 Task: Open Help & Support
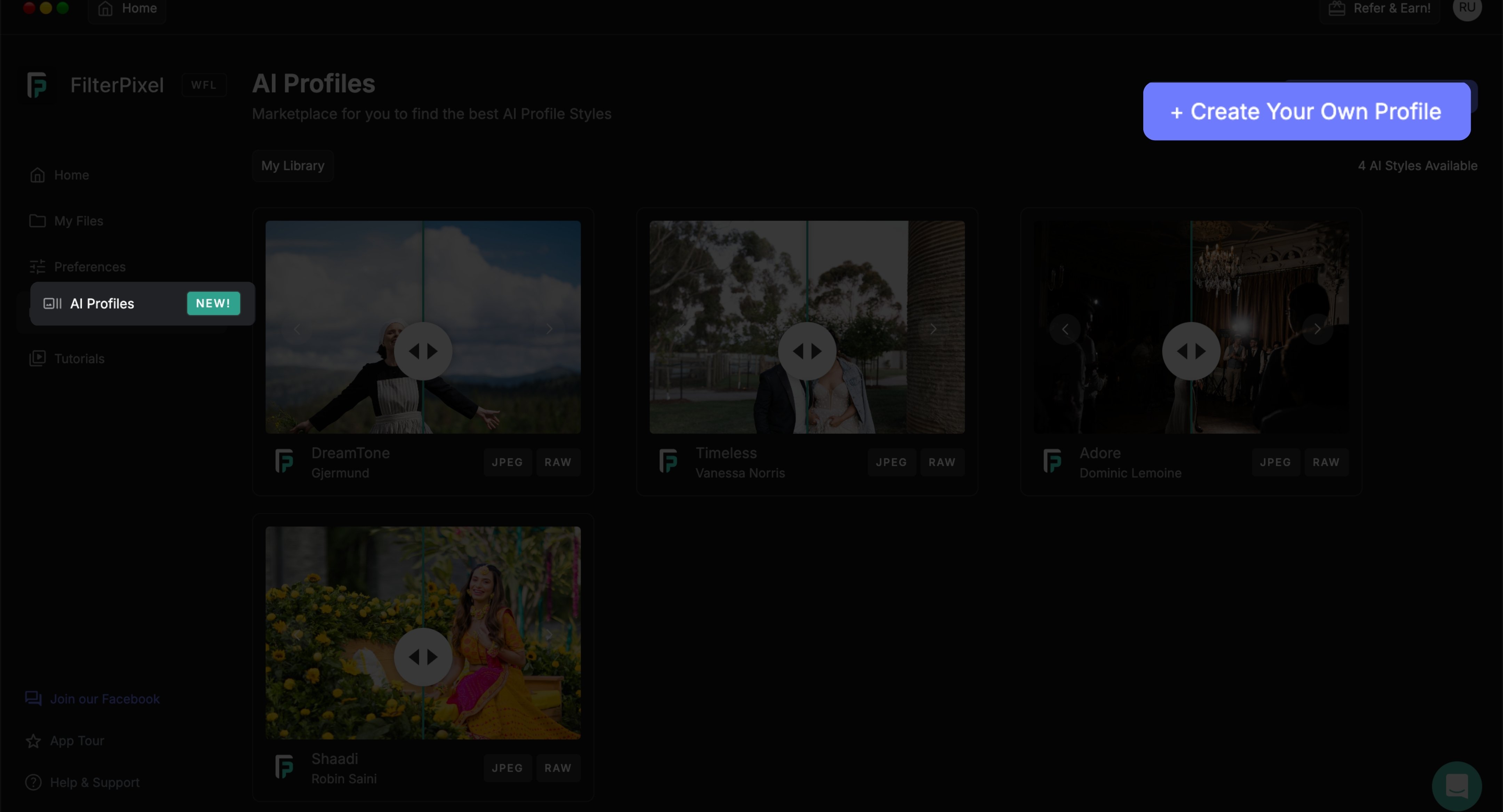click(94, 783)
